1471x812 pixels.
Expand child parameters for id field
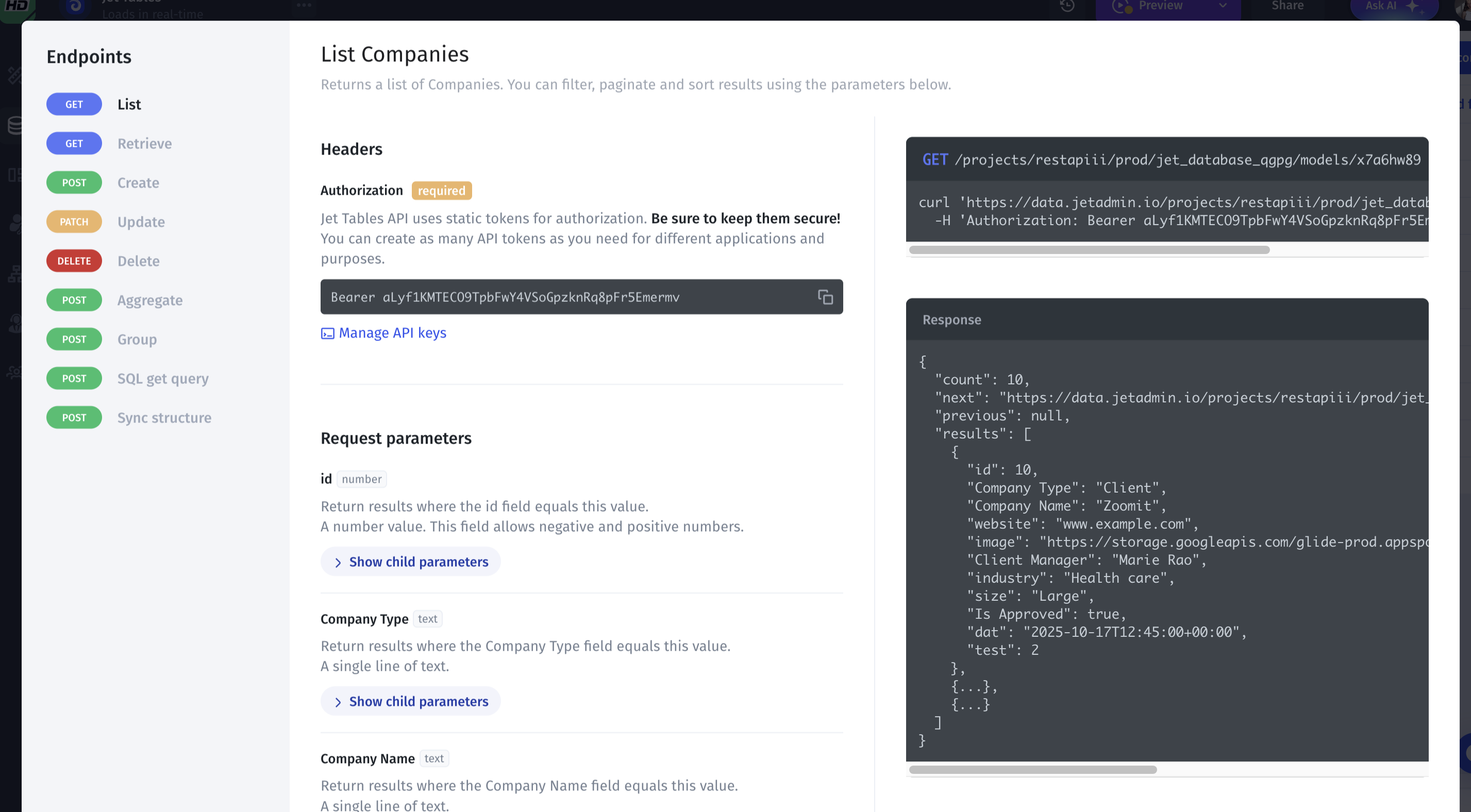coord(411,562)
